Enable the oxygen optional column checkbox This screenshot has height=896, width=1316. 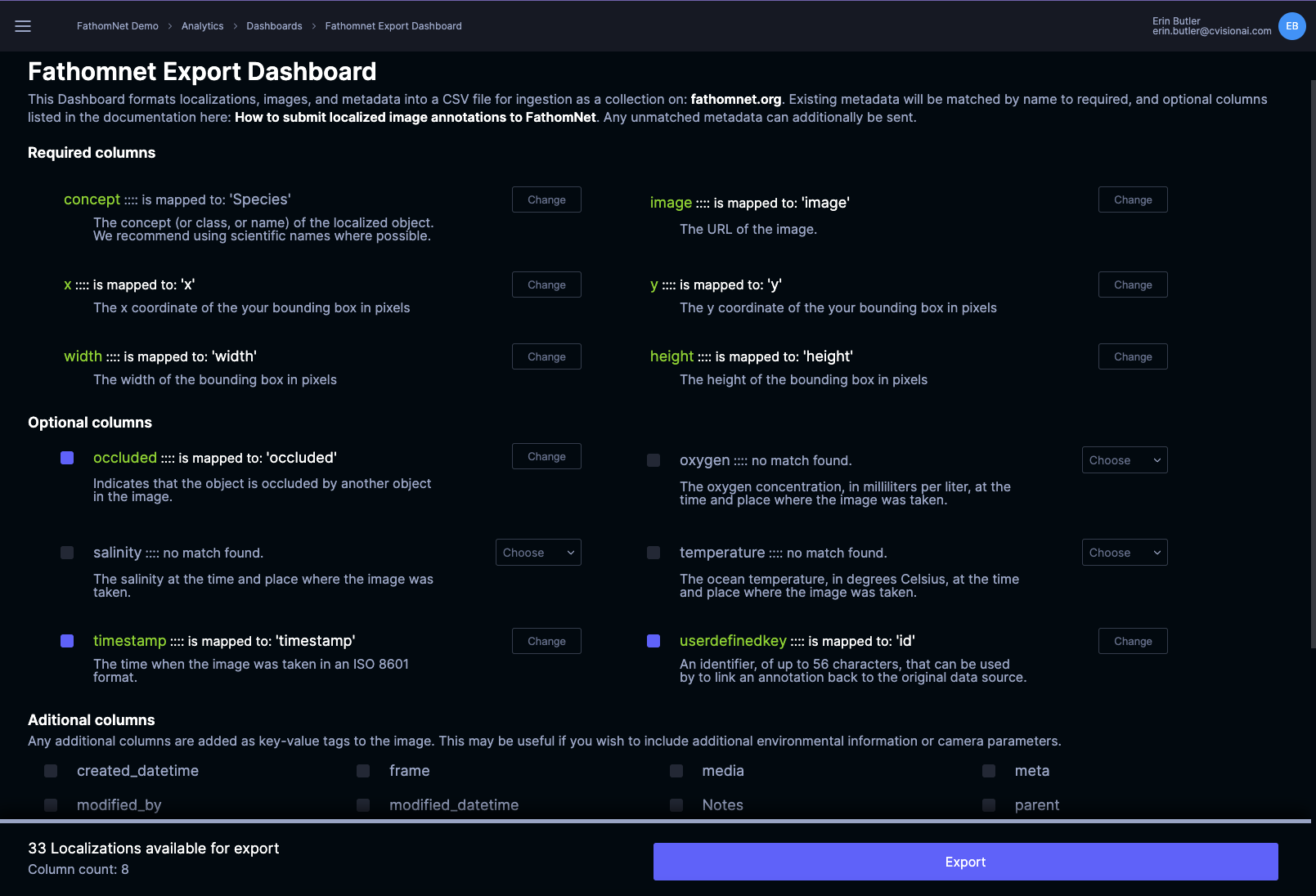point(654,460)
